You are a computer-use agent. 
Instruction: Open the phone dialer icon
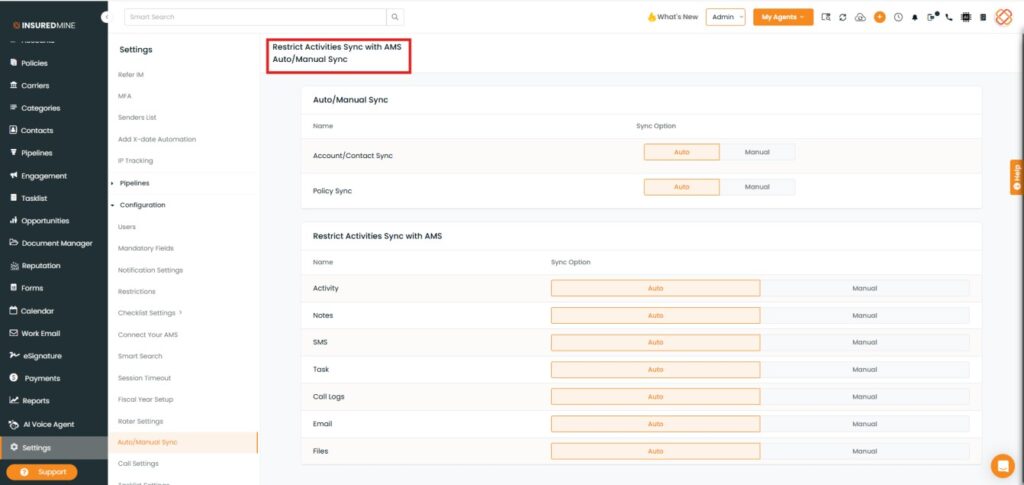click(x=949, y=17)
